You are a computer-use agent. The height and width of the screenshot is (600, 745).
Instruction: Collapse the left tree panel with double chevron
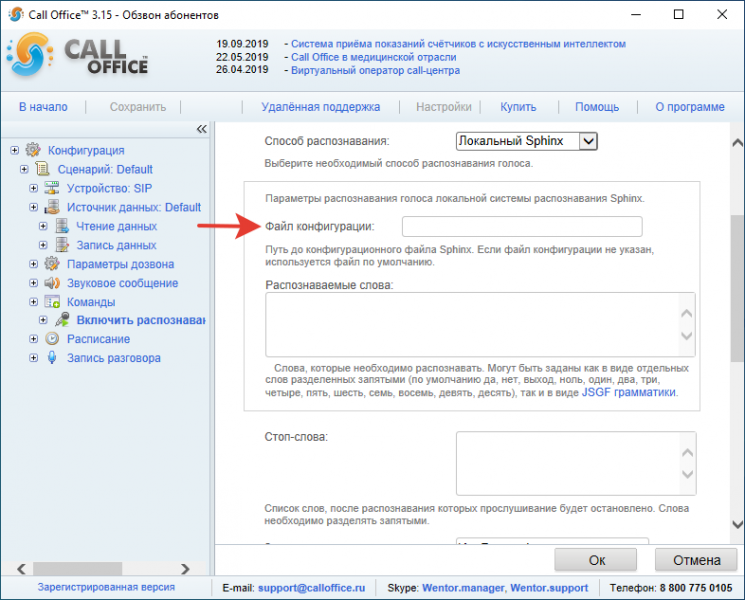point(202,129)
